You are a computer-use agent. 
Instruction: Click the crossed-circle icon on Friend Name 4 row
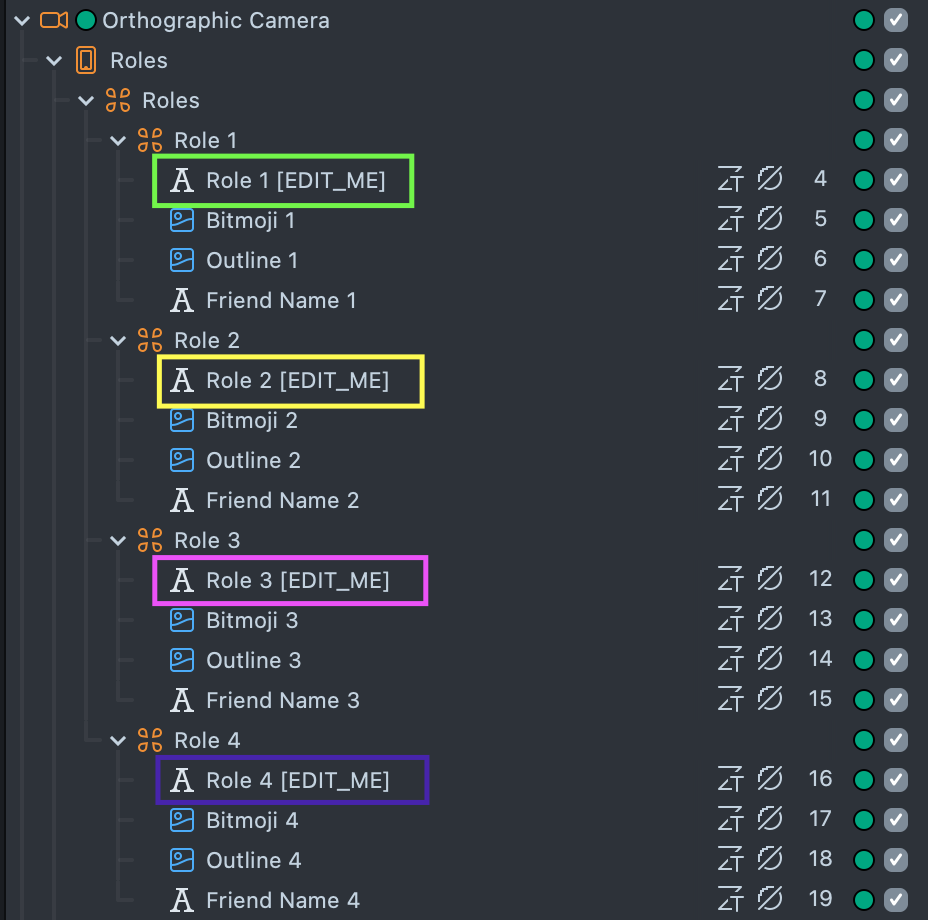(769, 900)
